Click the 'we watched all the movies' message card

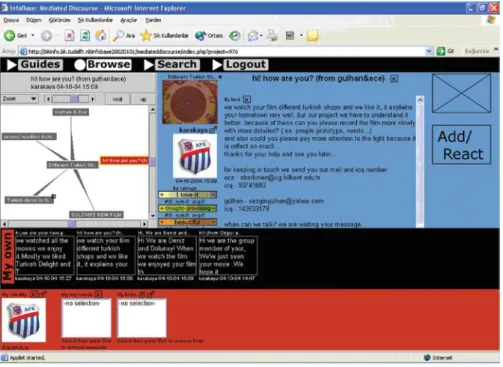pyautogui.click(x=44, y=255)
